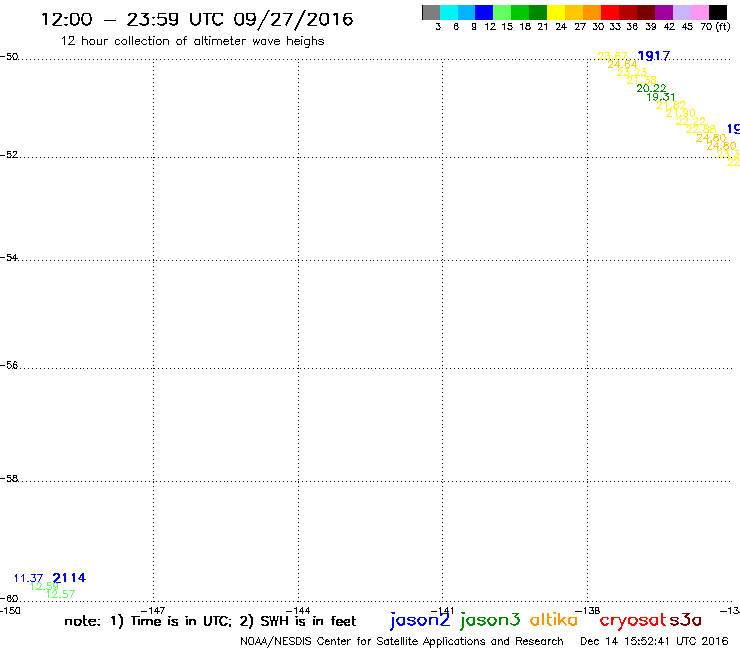Click the pink swatch in the color scale
The width and height of the screenshot is (740, 650).
[699, 12]
